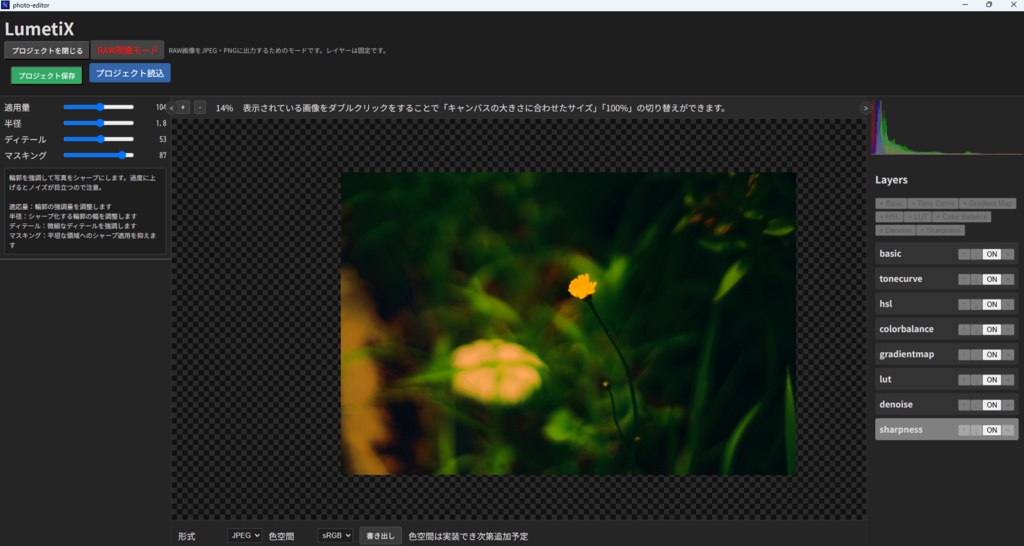Viewport: 1024px width, 546px height.
Task: Collapse the left panel with < arrow
Action: 172,108
